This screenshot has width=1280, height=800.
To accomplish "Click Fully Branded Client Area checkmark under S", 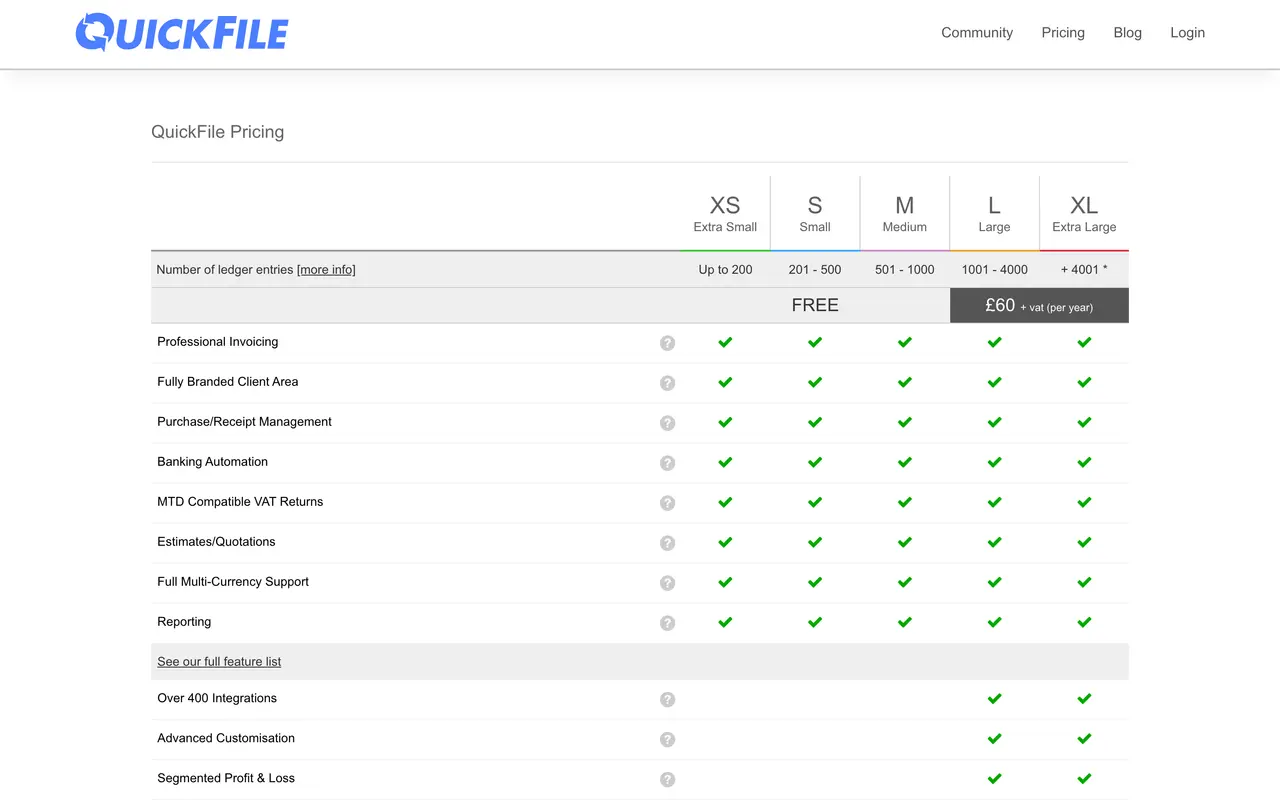I will pos(815,382).
